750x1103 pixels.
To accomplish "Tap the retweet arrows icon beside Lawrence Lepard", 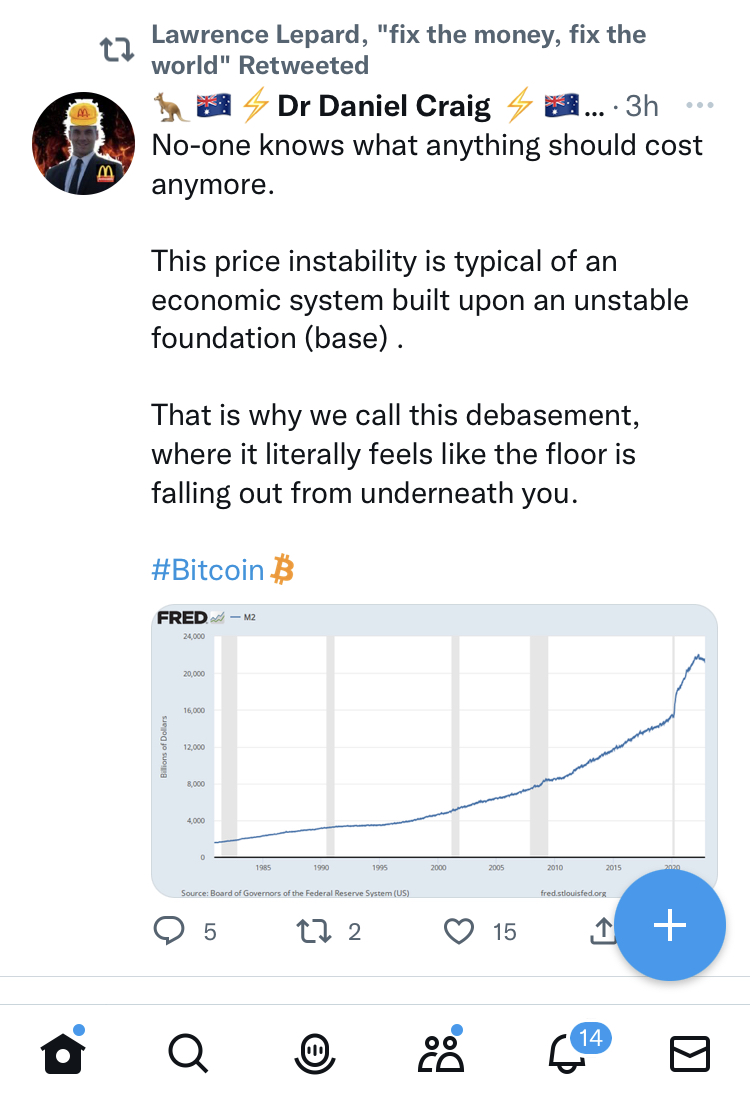I will 117,50.
